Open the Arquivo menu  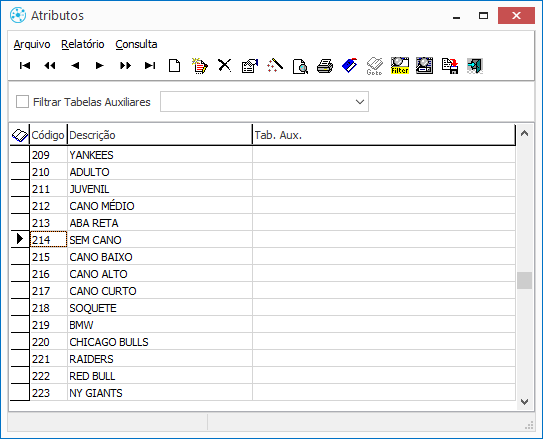coord(32,44)
